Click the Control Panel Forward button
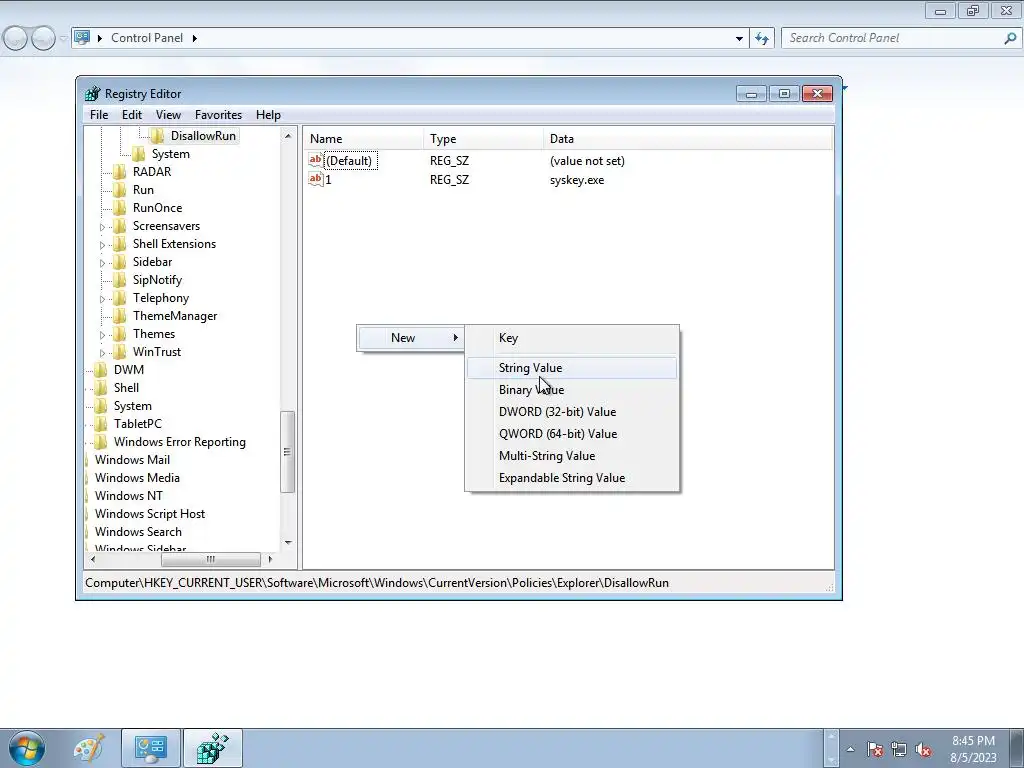 [43, 39]
